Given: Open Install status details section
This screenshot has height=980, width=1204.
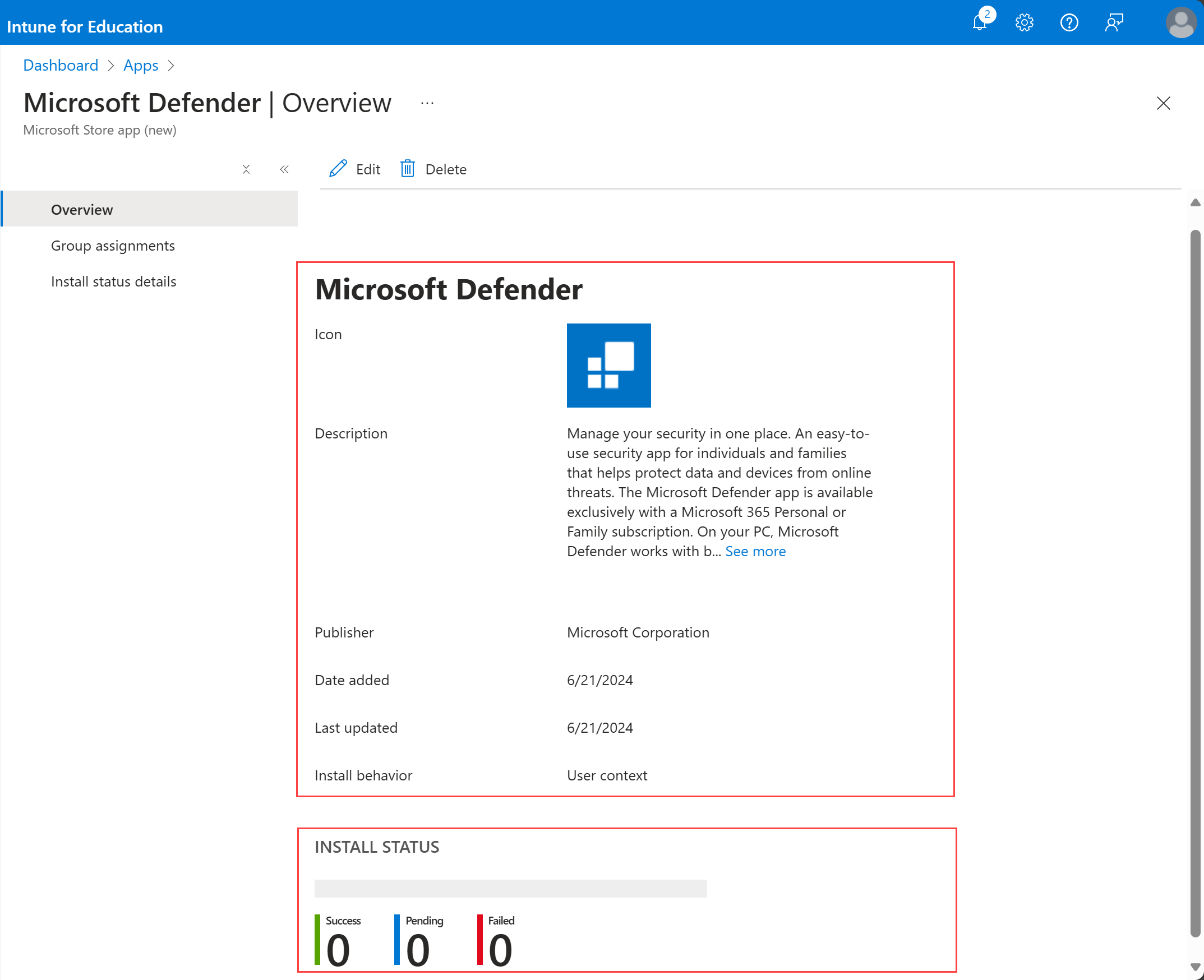Looking at the screenshot, I should 113,281.
